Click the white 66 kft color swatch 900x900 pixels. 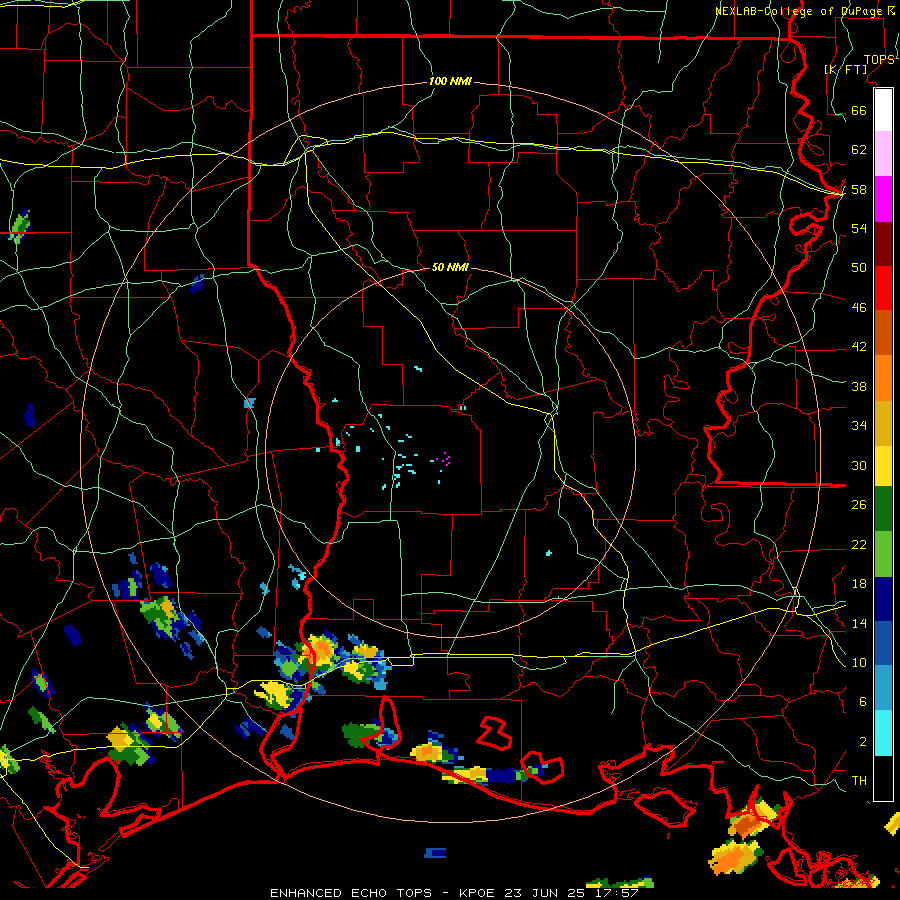click(883, 110)
